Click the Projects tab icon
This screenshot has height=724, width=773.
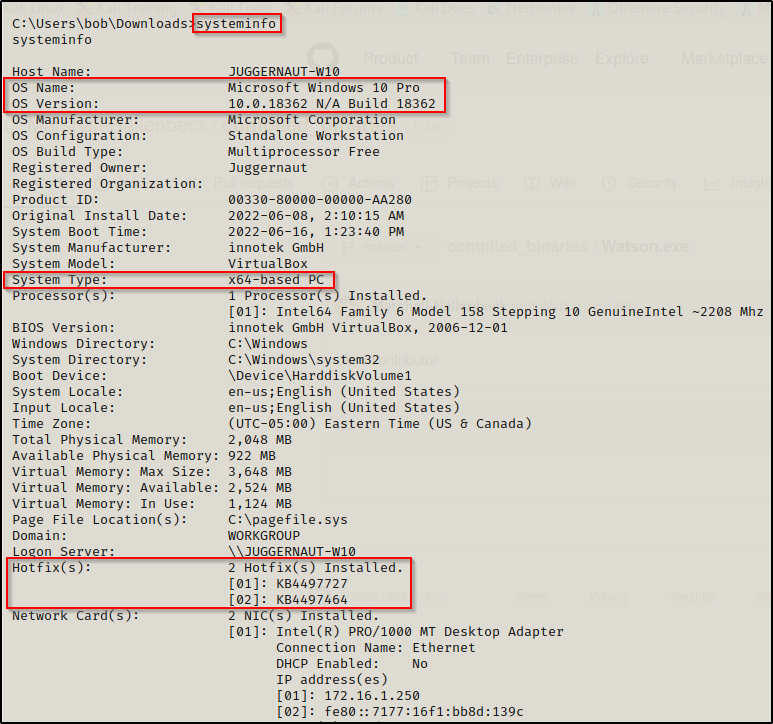point(430,183)
